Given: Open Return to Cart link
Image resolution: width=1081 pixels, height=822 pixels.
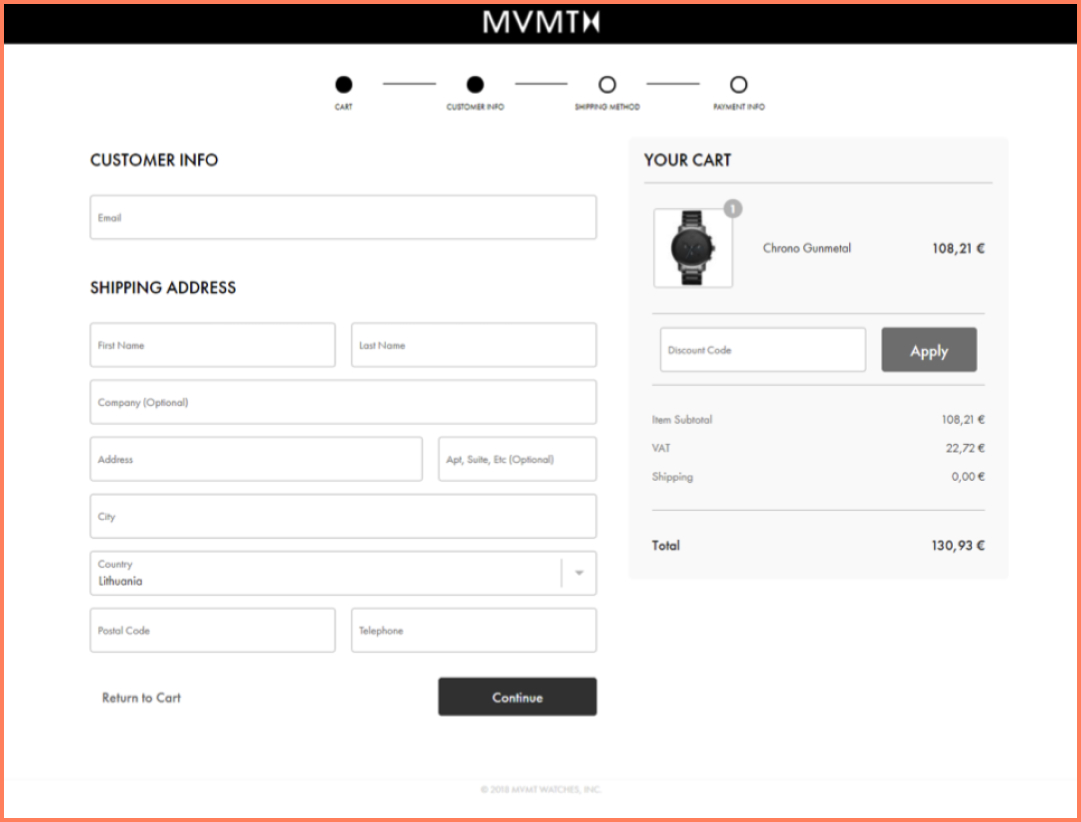Looking at the screenshot, I should 140,698.
